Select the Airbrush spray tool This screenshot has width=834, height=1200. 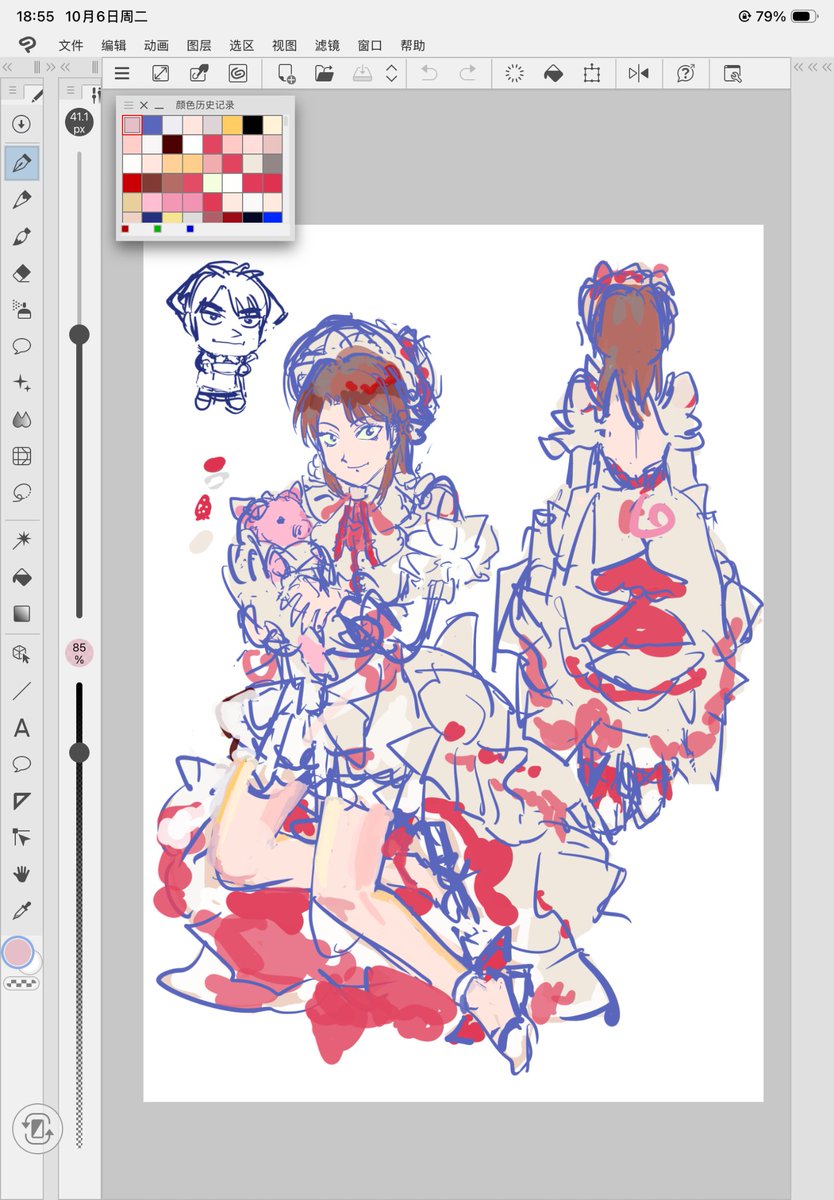click(x=21, y=309)
